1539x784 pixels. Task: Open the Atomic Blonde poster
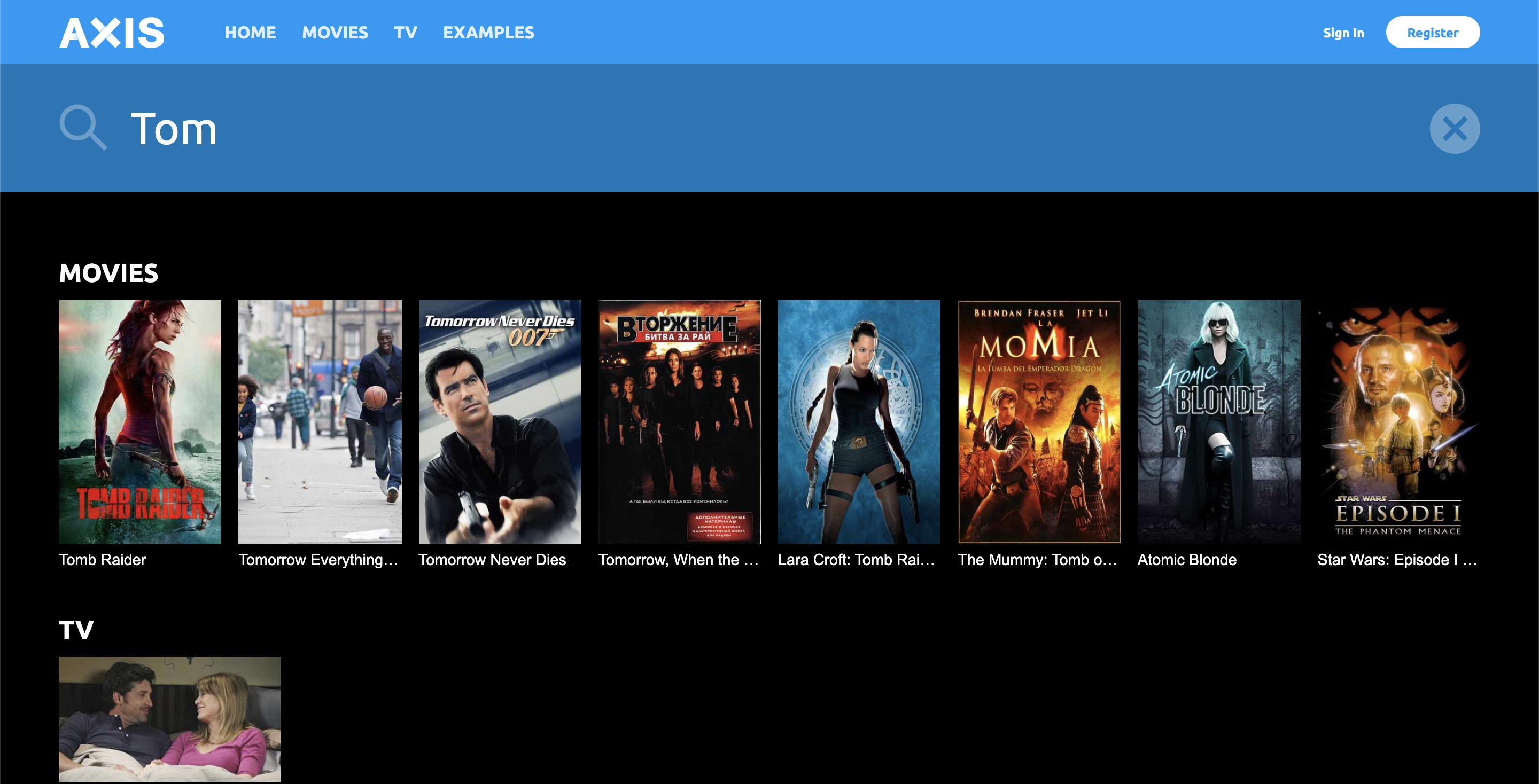click(x=1219, y=421)
